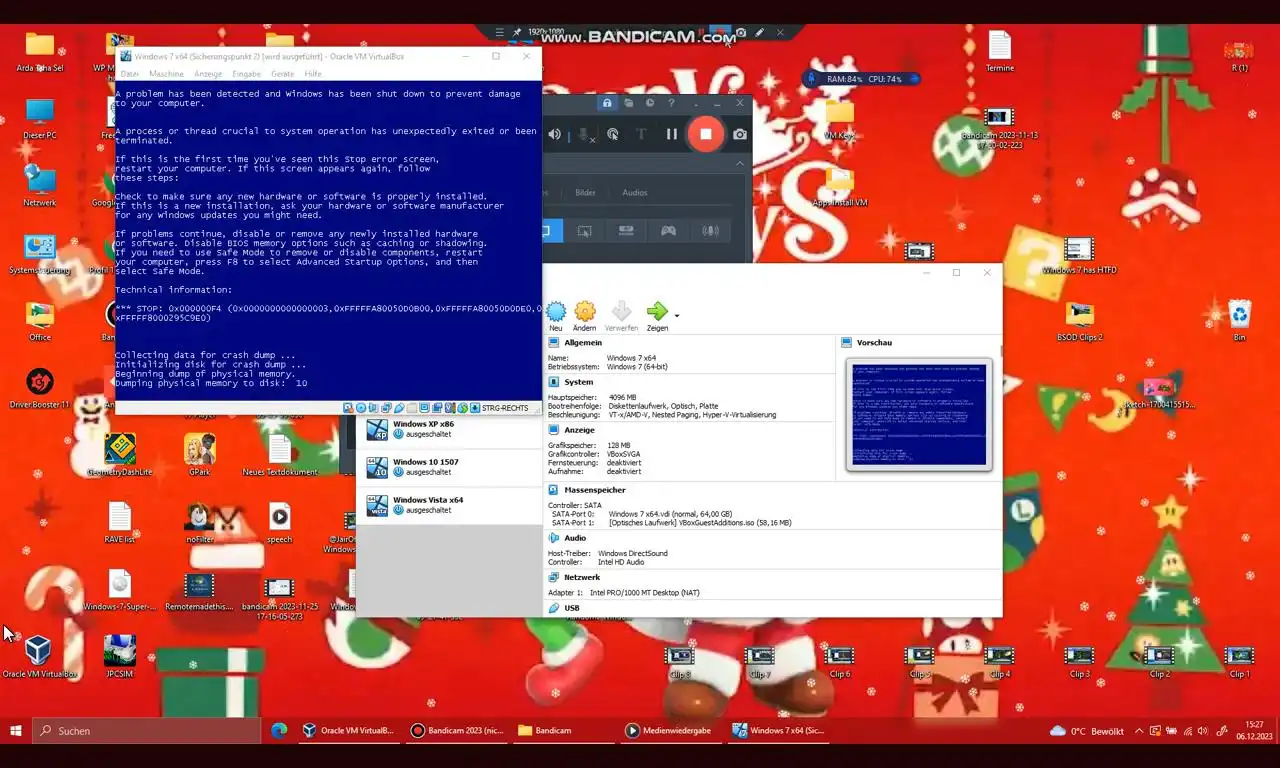Image resolution: width=1280 pixels, height=768 pixels.
Task: Click the System section header in VirtualBox
Action: [578, 382]
